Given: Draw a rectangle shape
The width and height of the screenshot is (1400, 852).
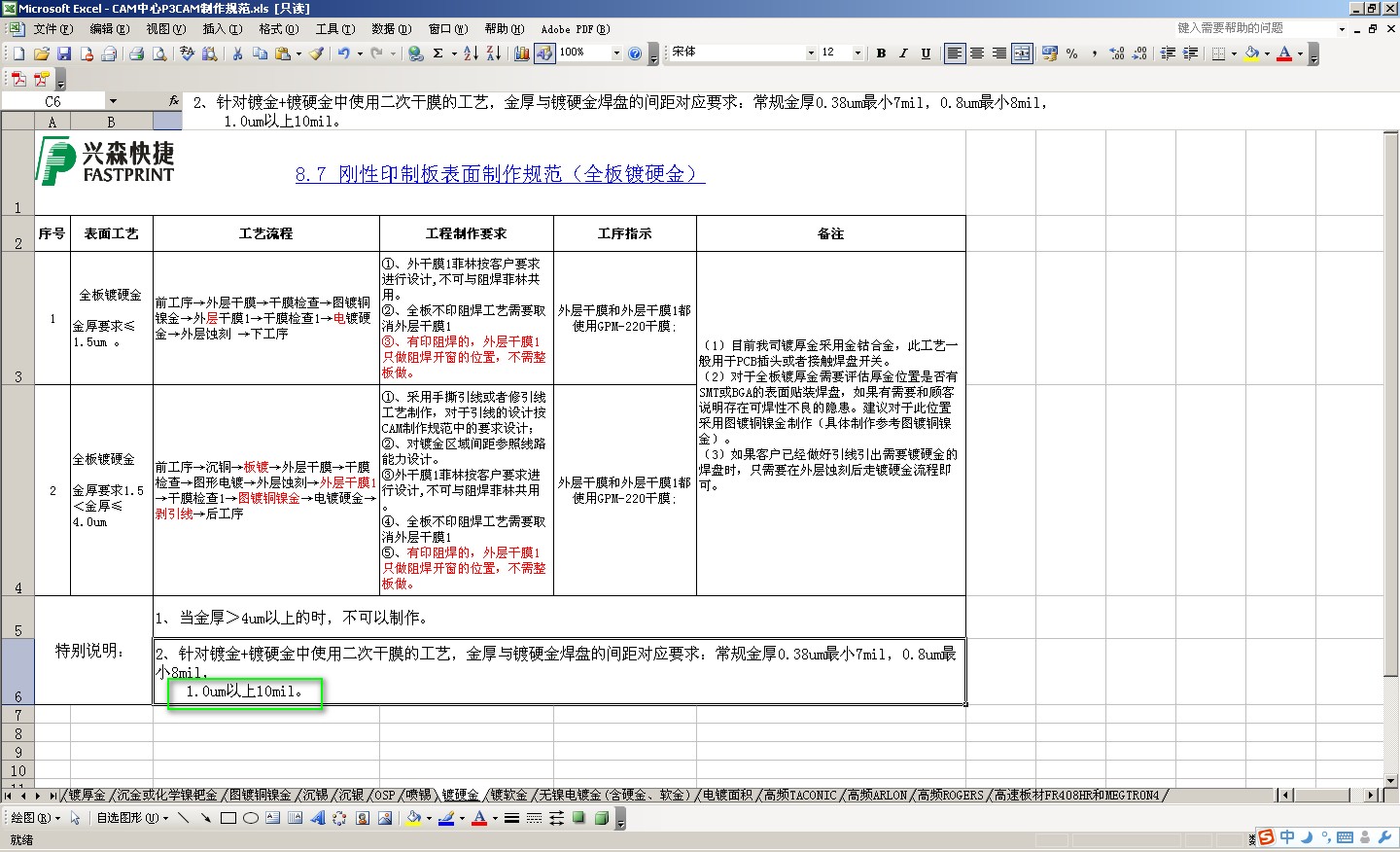Looking at the screenshot, I should coord(228,818).
